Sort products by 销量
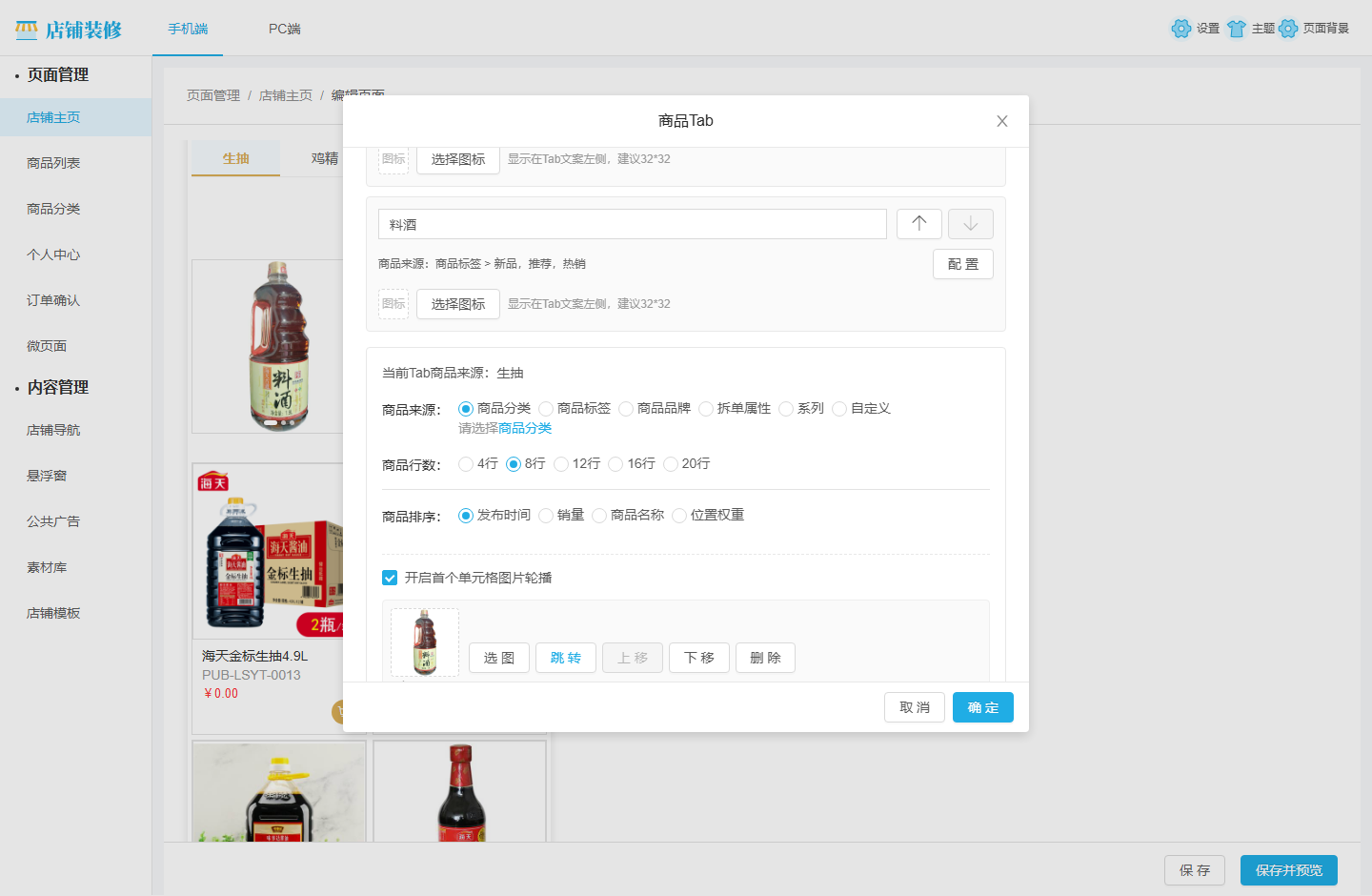 [x=546, y=516]
